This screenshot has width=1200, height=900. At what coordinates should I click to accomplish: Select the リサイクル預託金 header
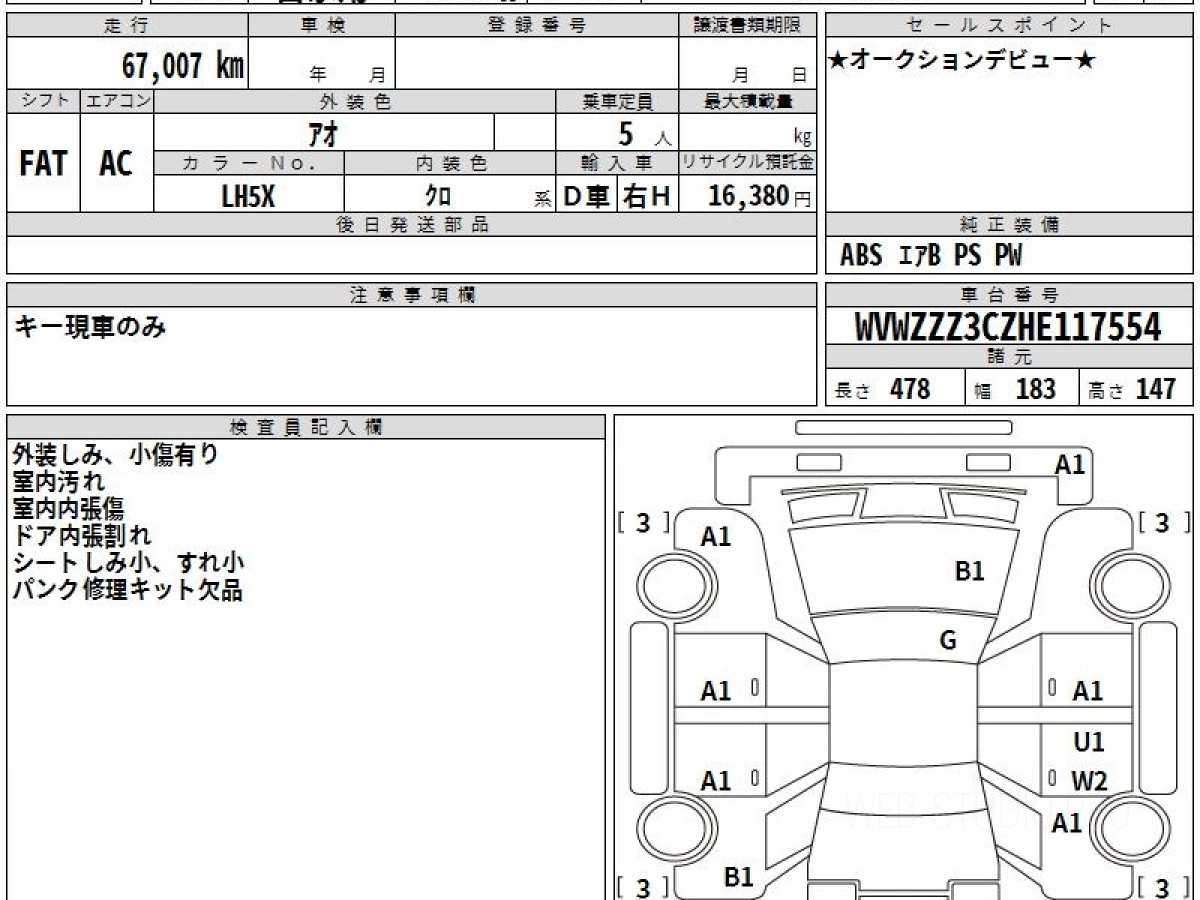748,163
